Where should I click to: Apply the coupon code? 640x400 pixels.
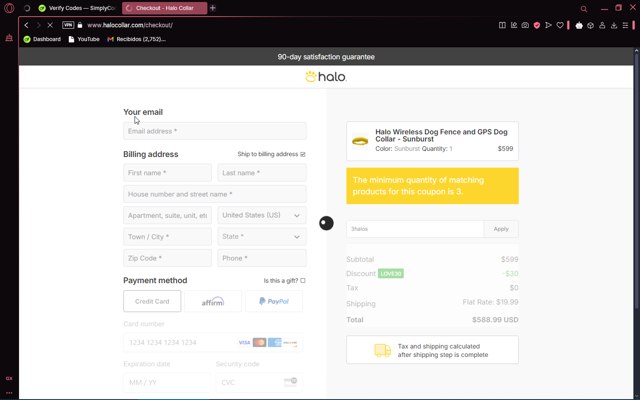pos(501,229)
